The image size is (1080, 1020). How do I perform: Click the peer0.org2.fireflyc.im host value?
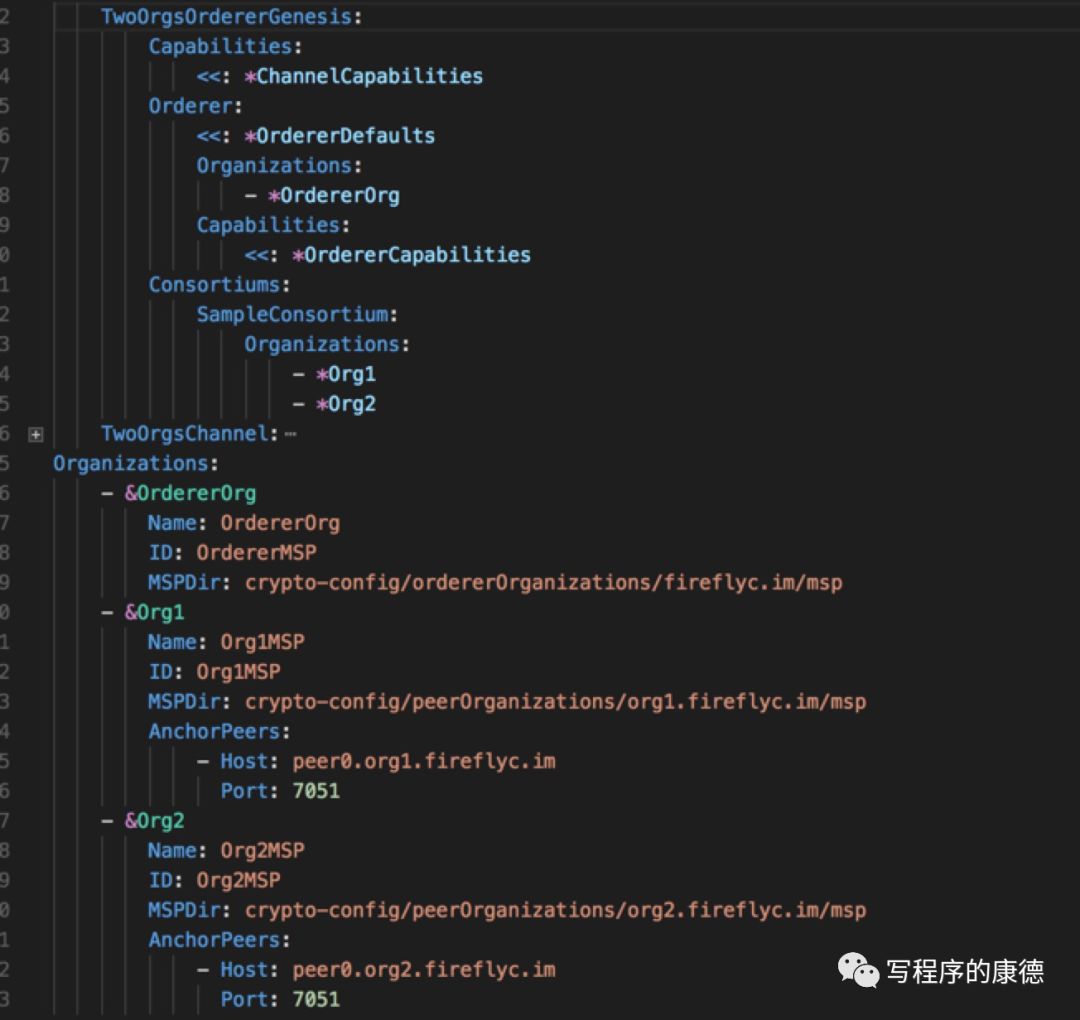pos(424,970)
